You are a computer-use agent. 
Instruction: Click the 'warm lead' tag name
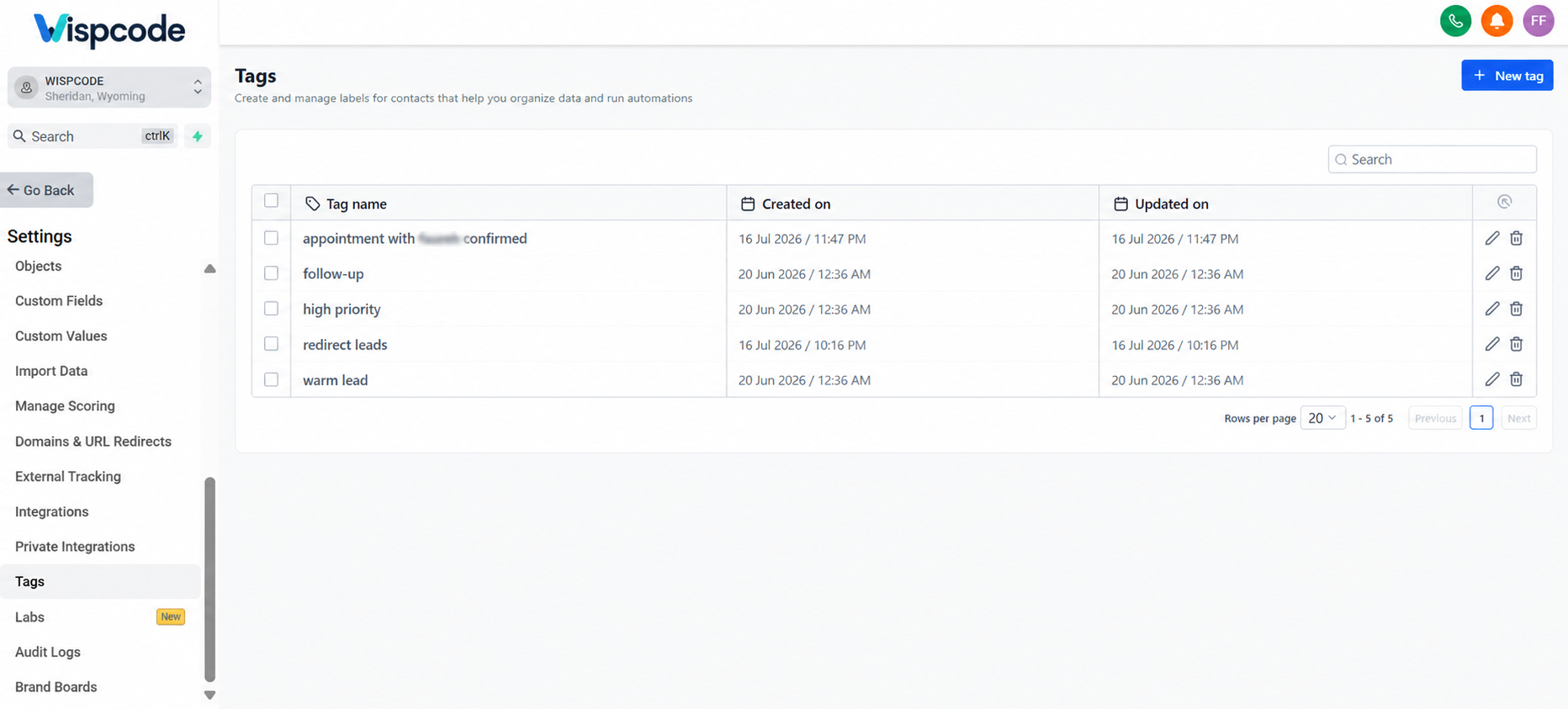point(335,380)
